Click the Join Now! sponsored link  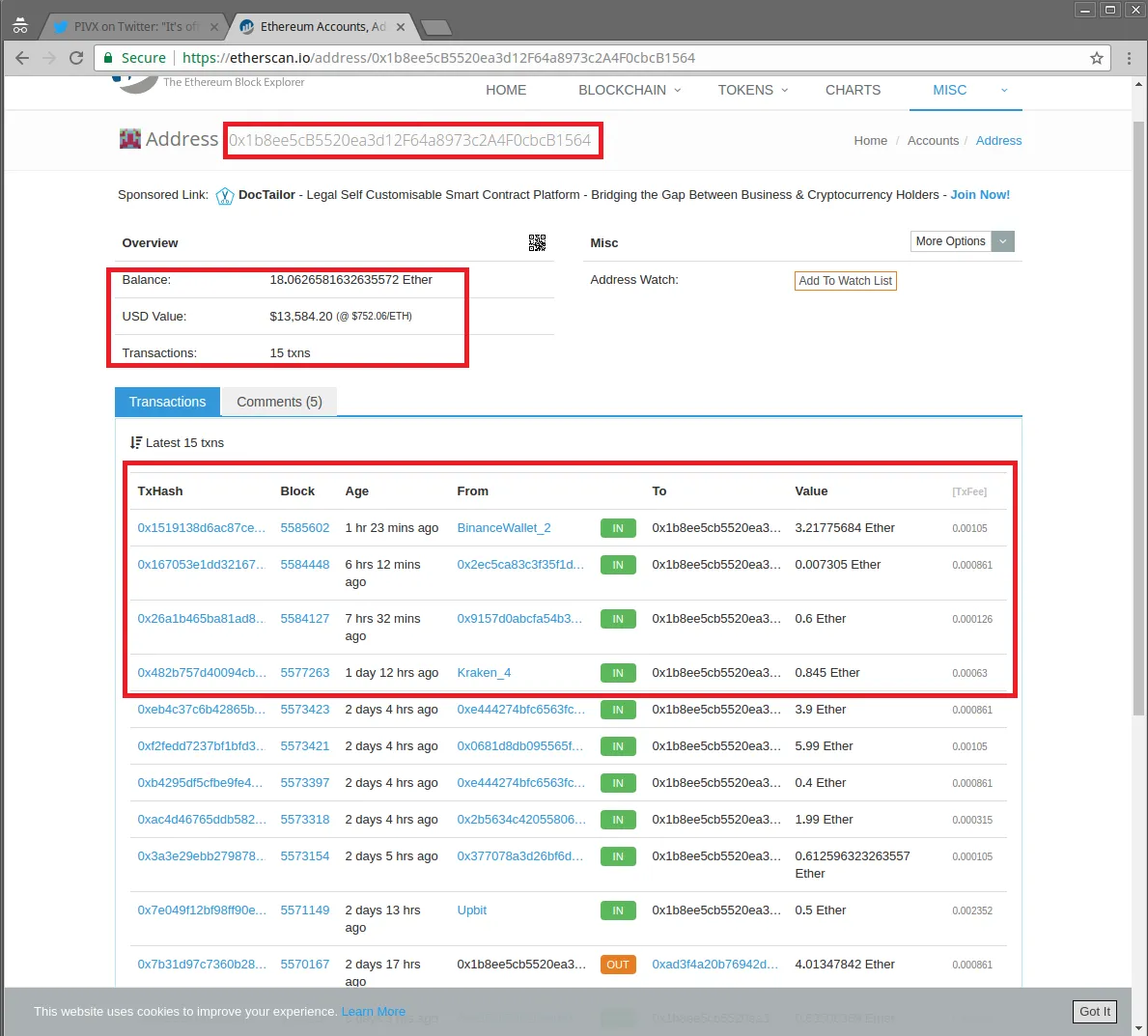(x=980, y=195)
